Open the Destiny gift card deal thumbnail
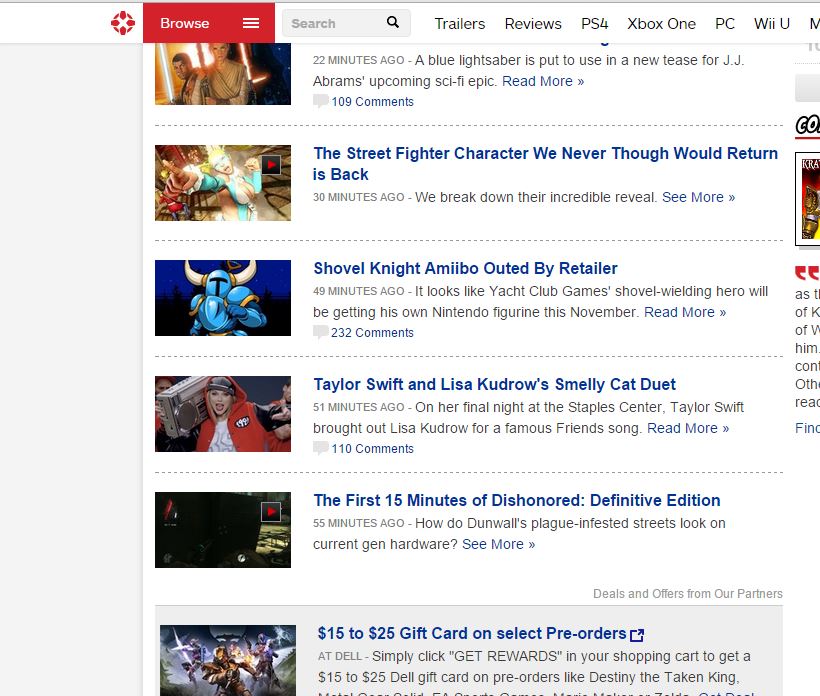This screenshot has height=696, width=820. click(228, 660)
